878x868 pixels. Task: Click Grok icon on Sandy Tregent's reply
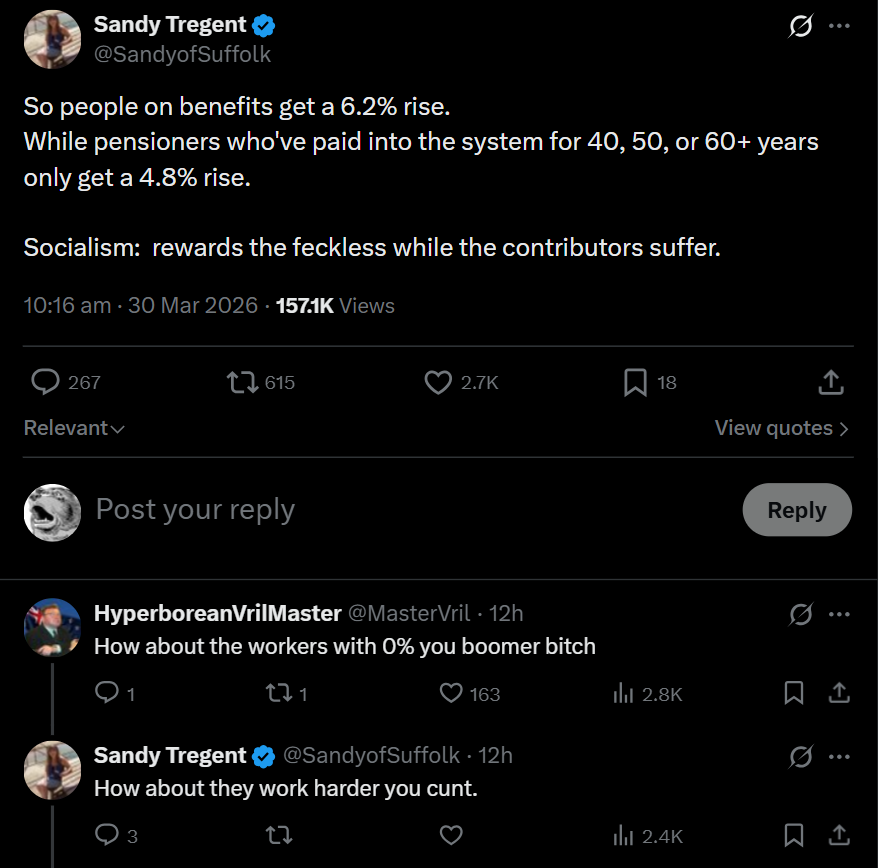click(801, 757)
